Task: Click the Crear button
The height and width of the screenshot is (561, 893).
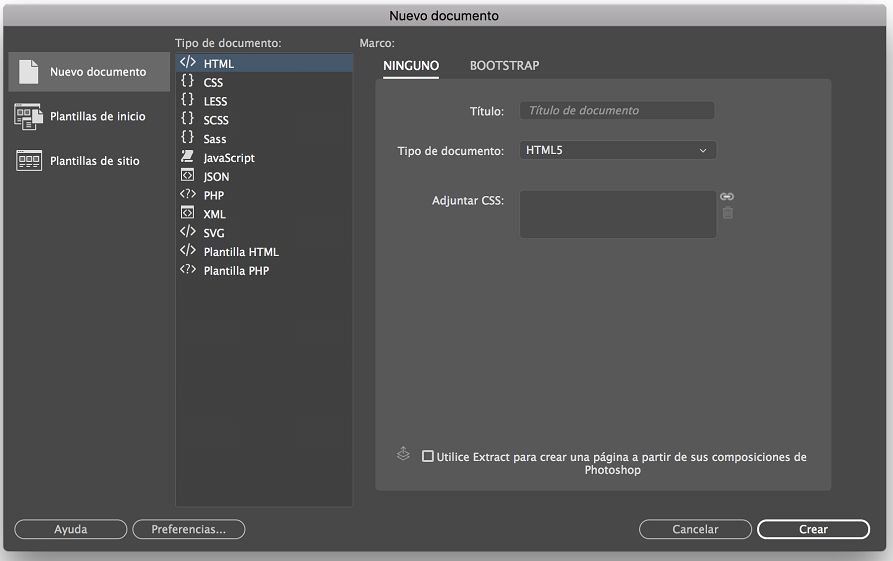Action: point(813,529)
